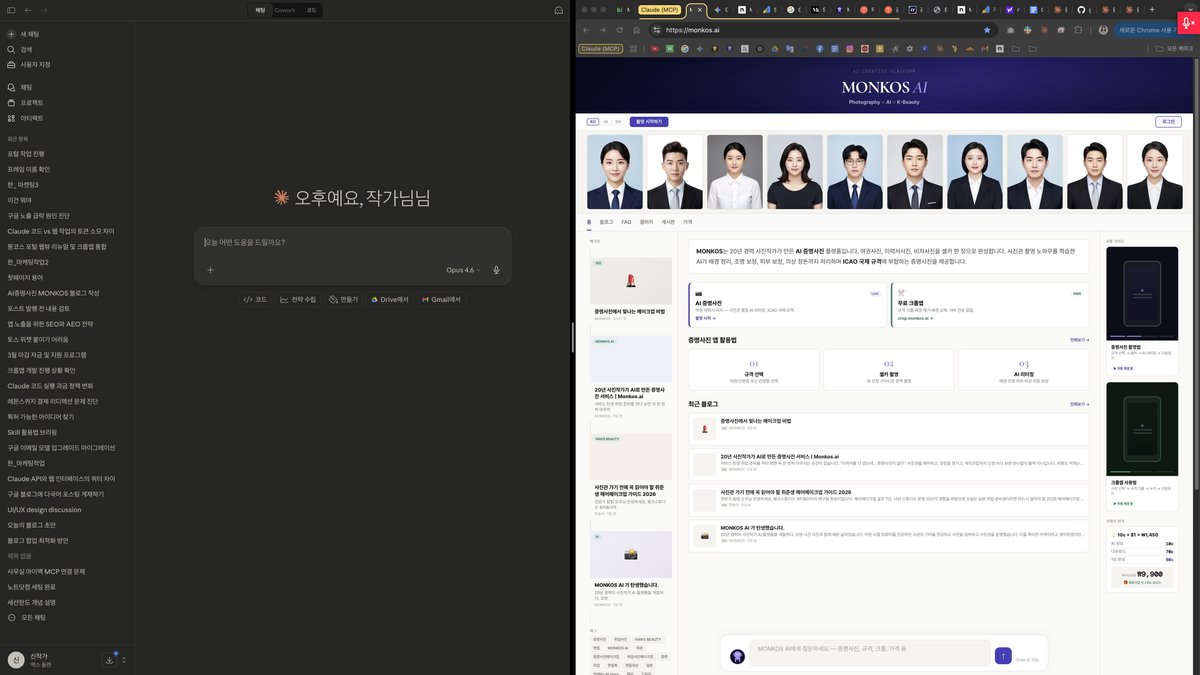Select the 채팅 tab at top
Image resolution: width=1200 pixels, height=675 pixels.
tap(260, 10)
